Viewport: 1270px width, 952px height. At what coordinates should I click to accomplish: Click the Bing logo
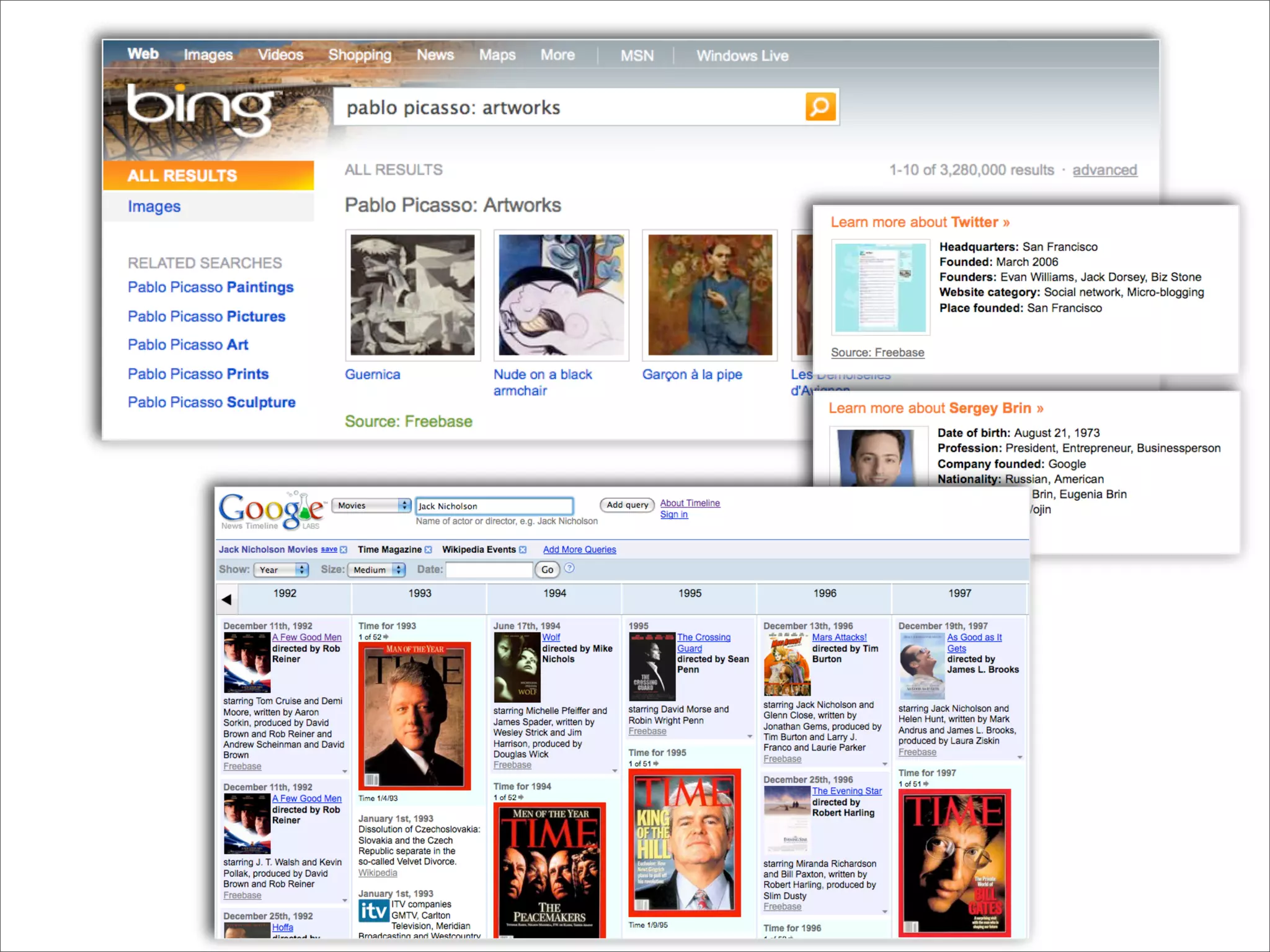click(x=200, y=110)
